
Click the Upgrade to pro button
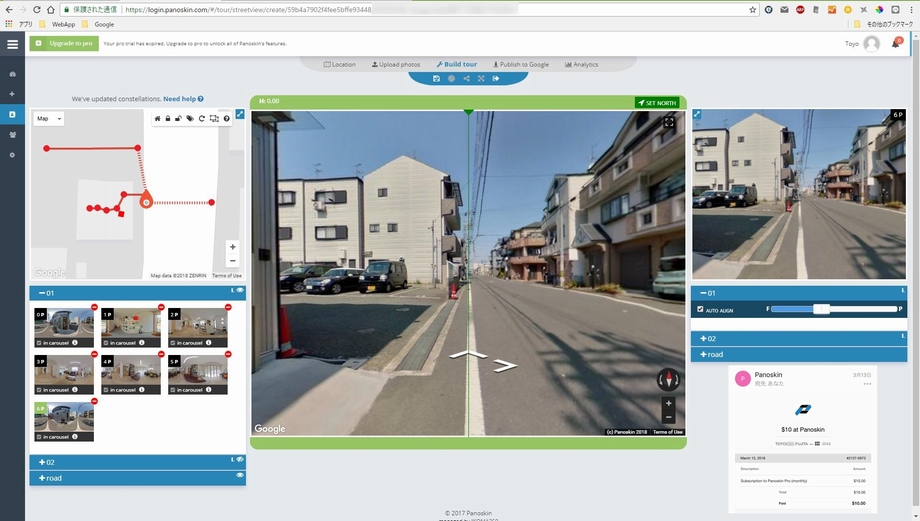64,43
